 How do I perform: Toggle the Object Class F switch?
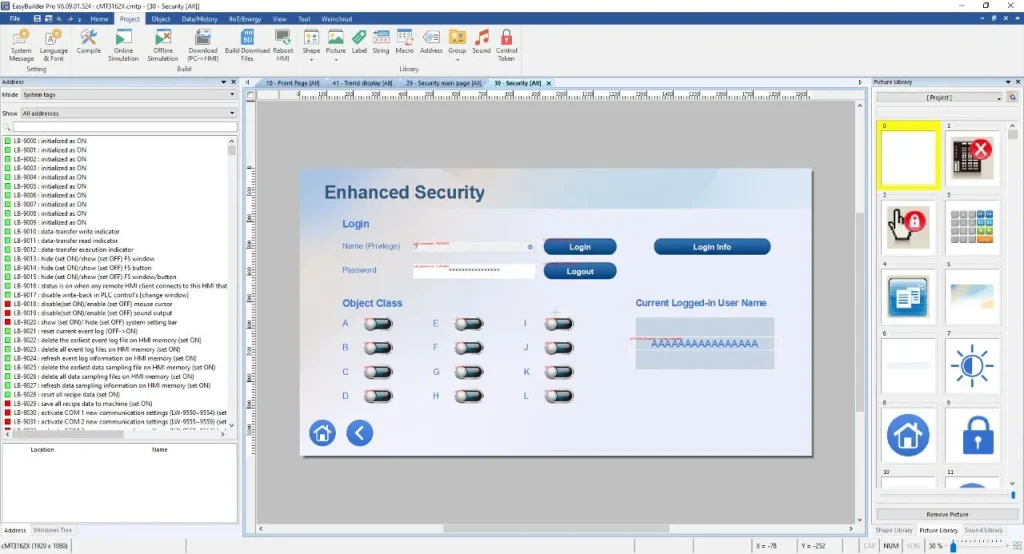[x=469, y=348]
